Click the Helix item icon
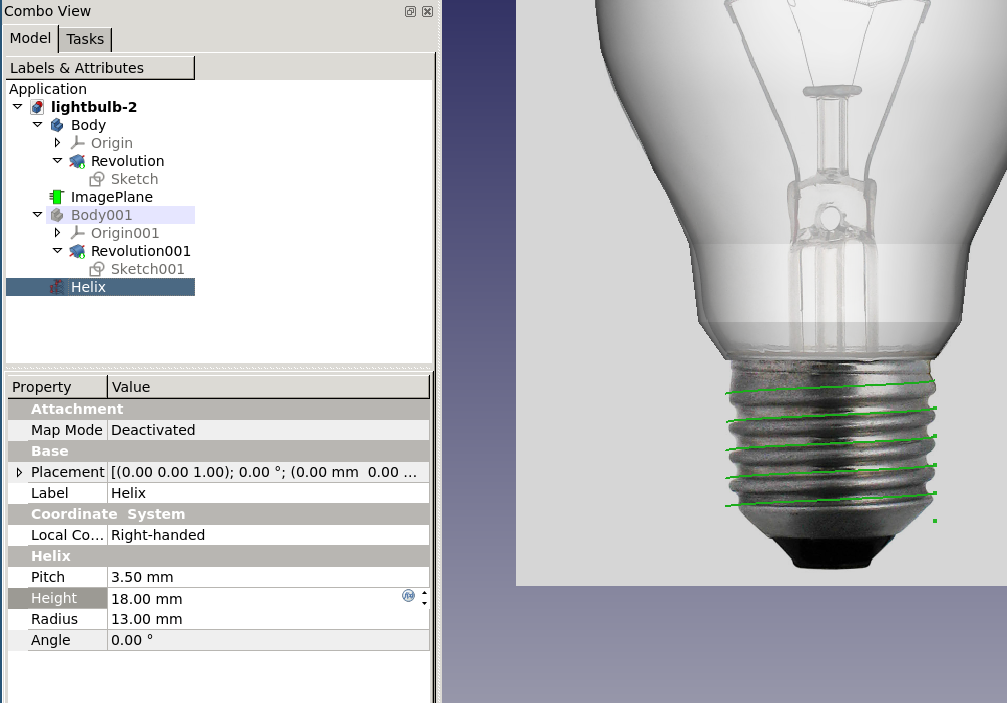Viewport: 1007px width, 703px height. coord(57,287)
